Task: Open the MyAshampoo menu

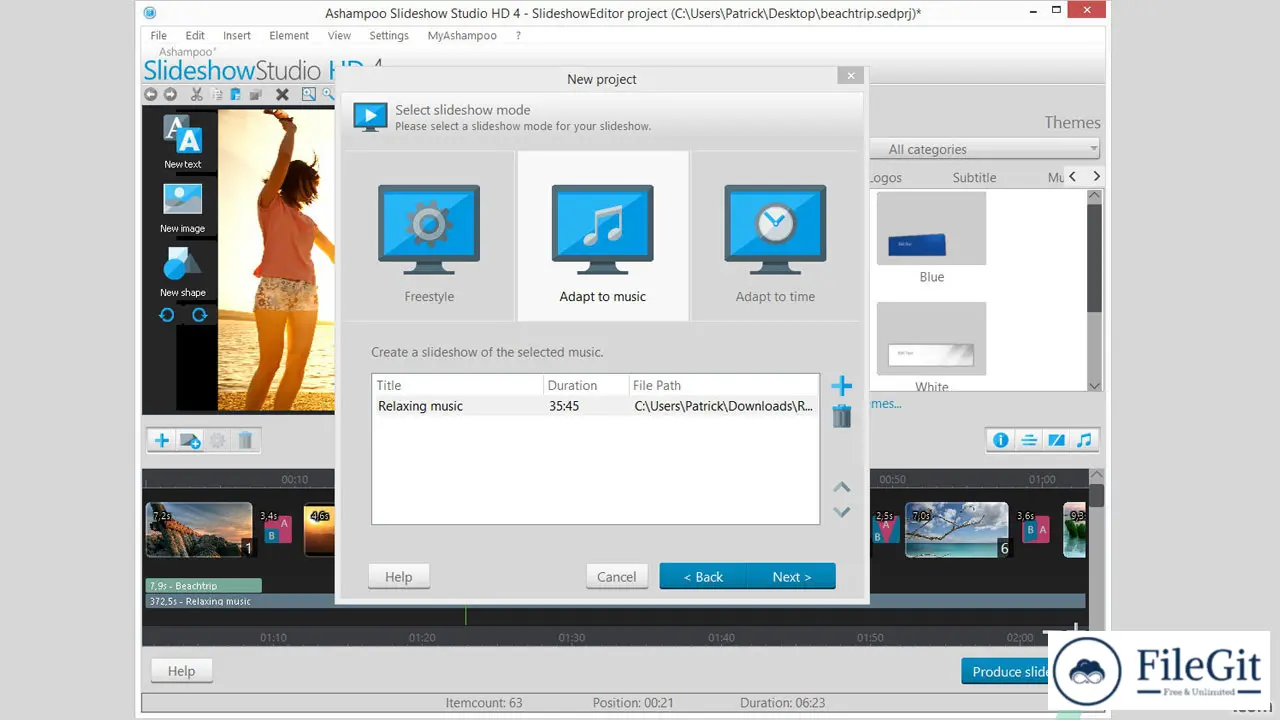Action: pyautogui.click(x=462, y=35)
